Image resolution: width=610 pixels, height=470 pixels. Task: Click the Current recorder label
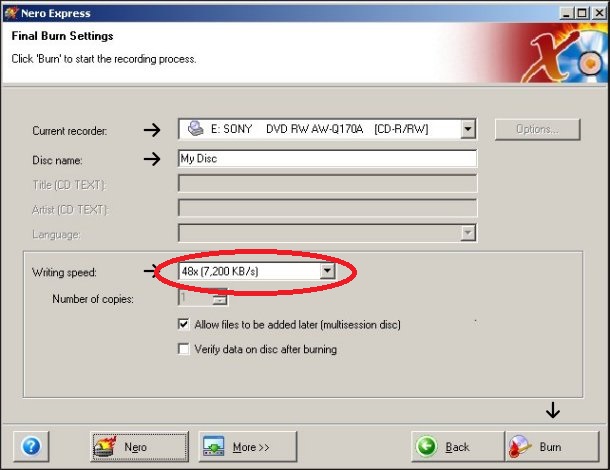click(70, 131)
